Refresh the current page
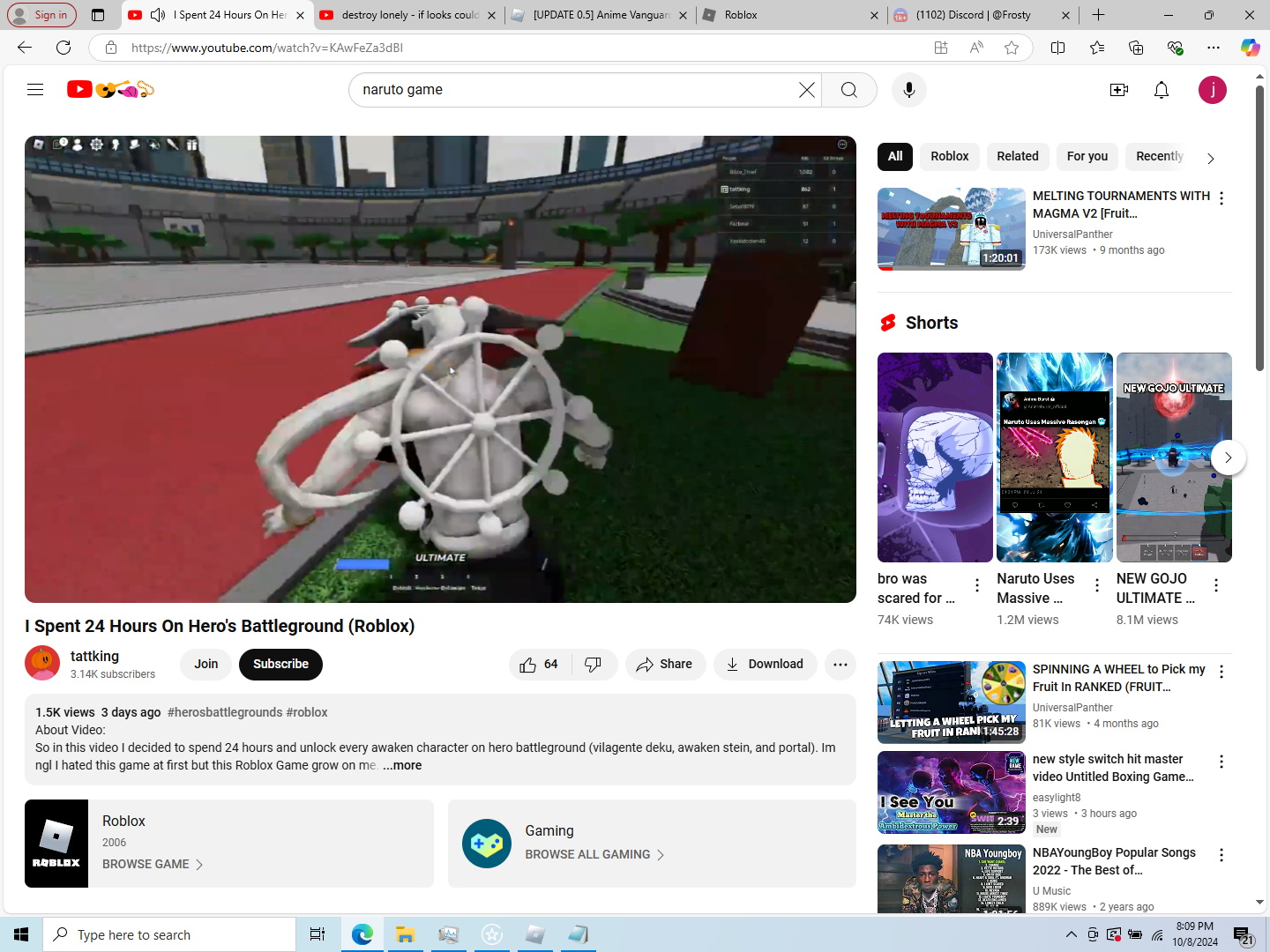Viewport: 1270px width, 952px height. click(x=63, y=48)
